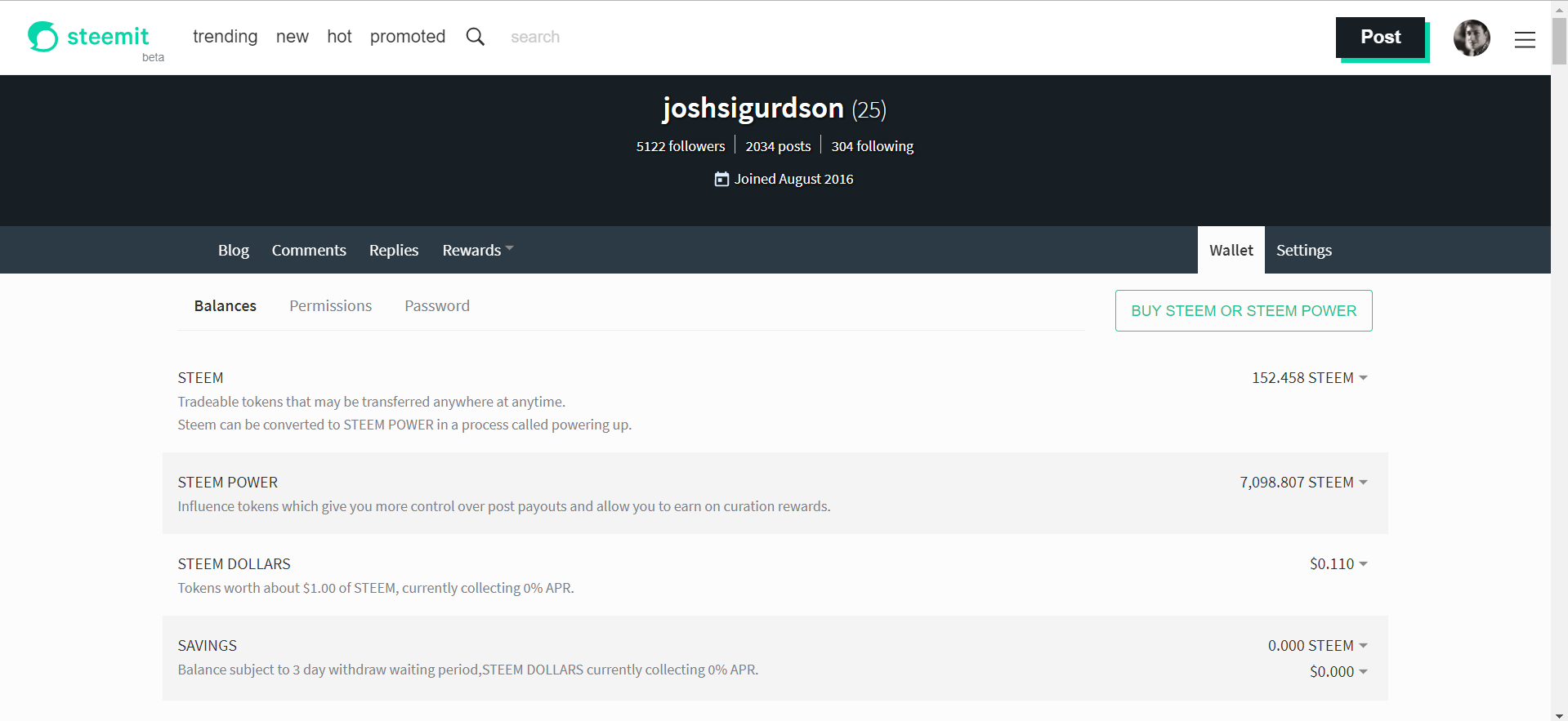Open the new posts feed
1568x721 pixels.
pyautogui.click(x=293, y=37)
